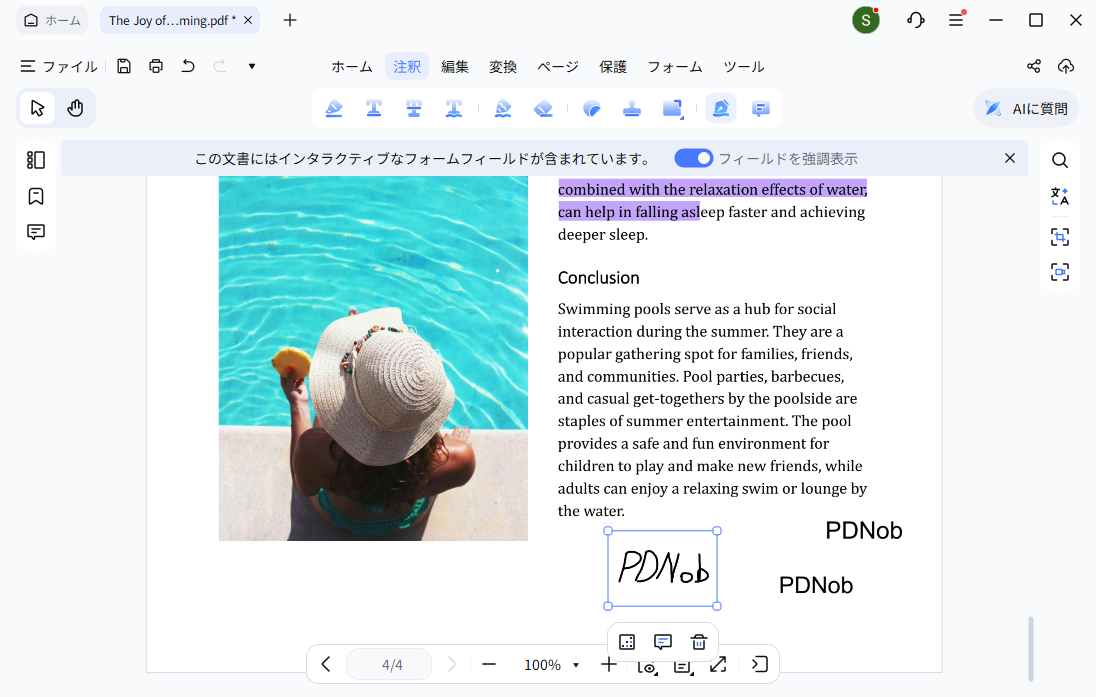Select the sticker tool

coord(592,108)
